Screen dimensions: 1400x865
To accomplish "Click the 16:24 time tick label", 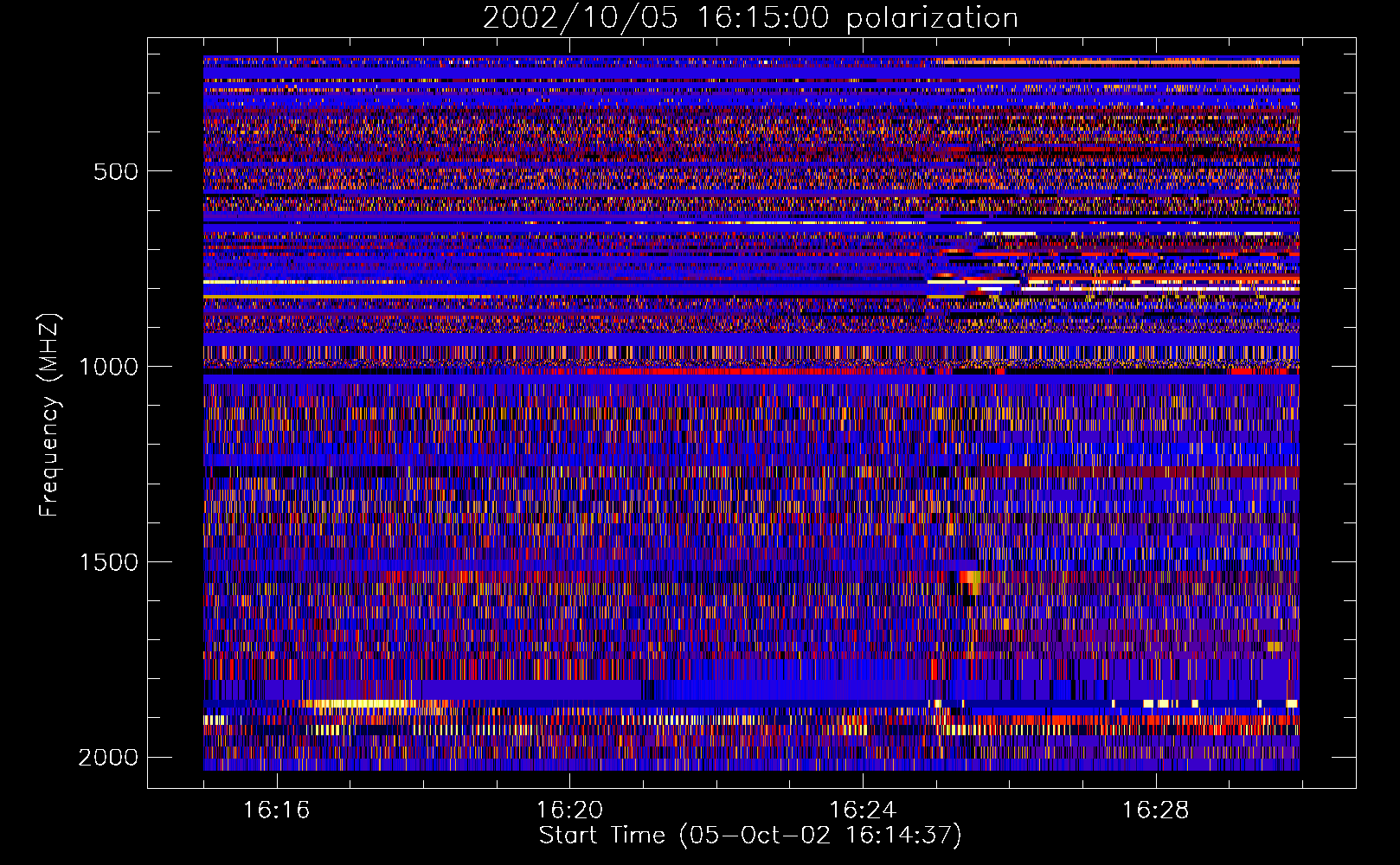I will (x=863, y=811).
